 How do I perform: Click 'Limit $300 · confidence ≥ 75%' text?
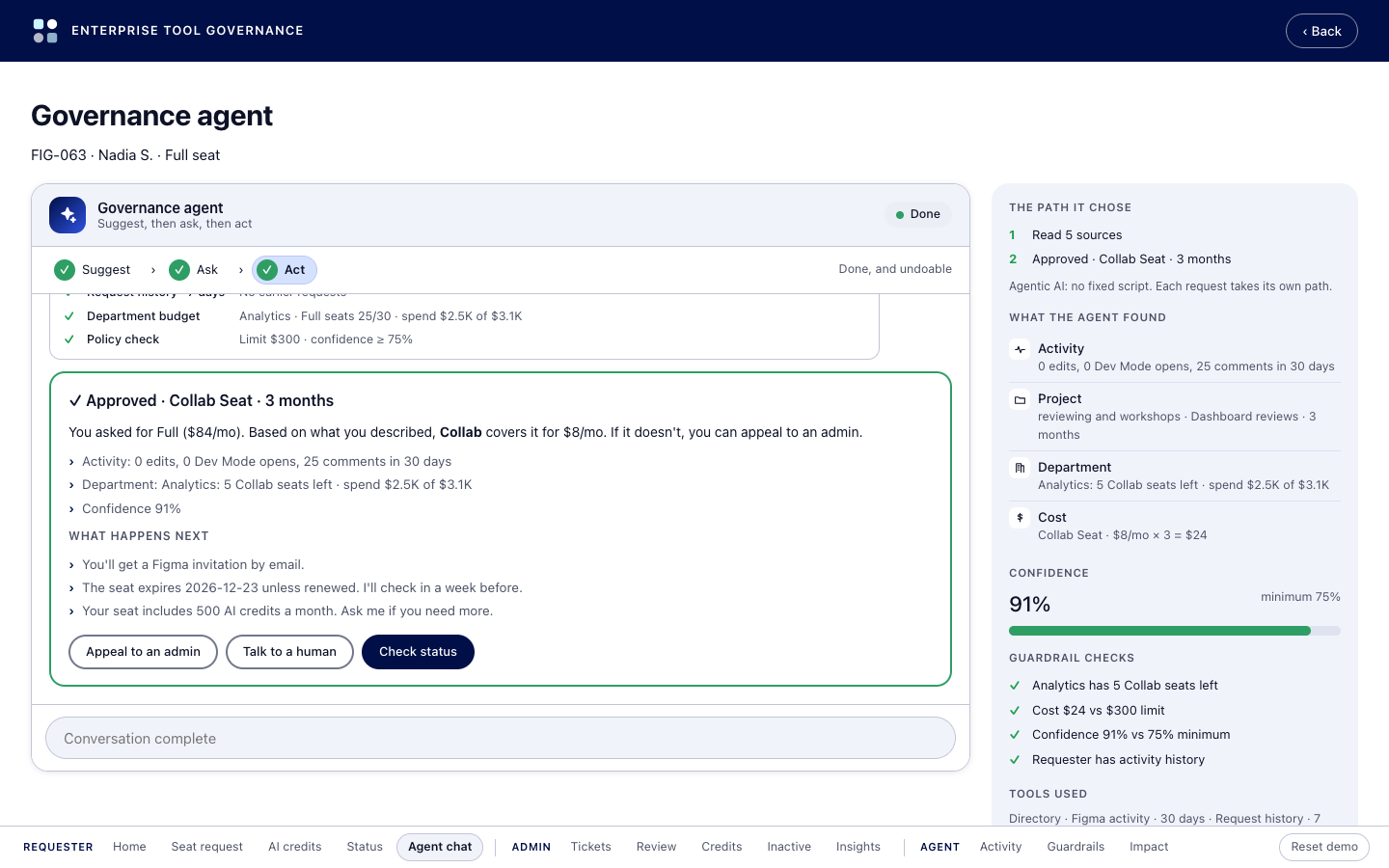tap(326, 339)
